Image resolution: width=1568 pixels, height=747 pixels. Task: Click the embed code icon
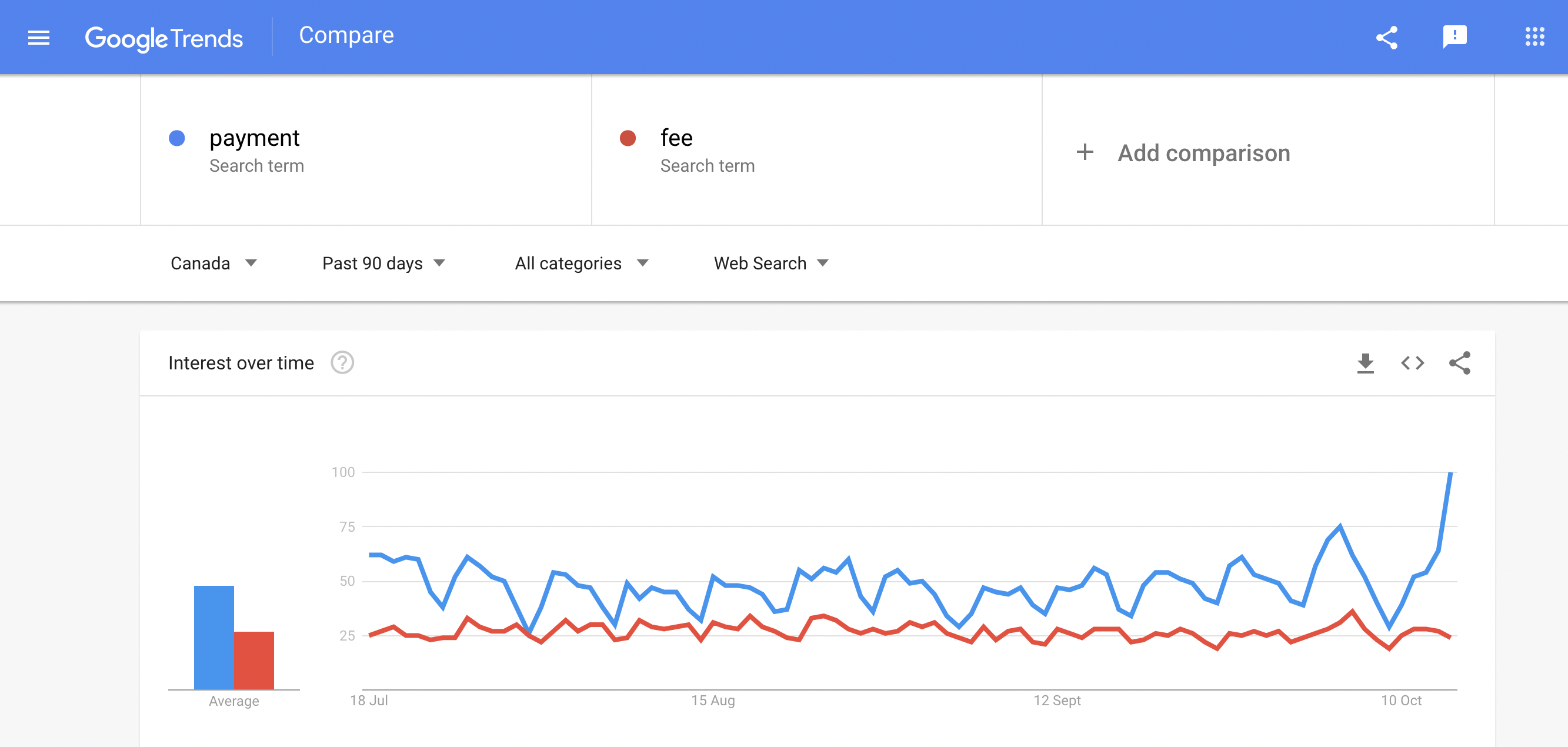coord(1412,364)
